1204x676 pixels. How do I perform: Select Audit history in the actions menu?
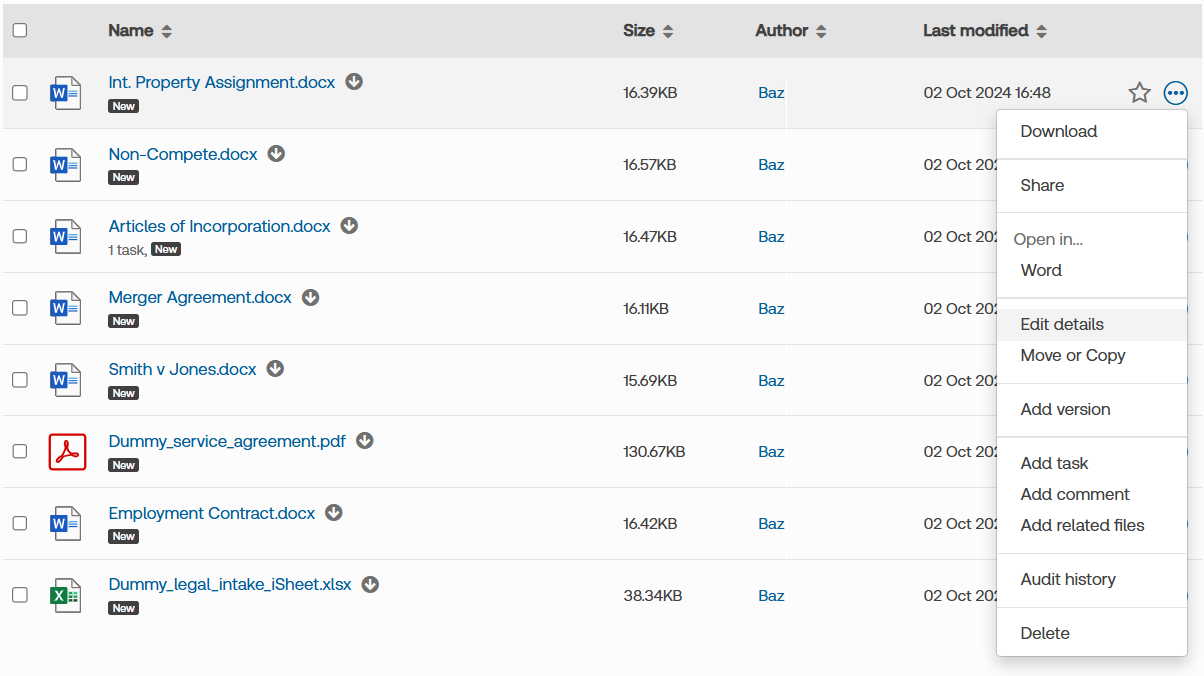(x=1067, y=579)
